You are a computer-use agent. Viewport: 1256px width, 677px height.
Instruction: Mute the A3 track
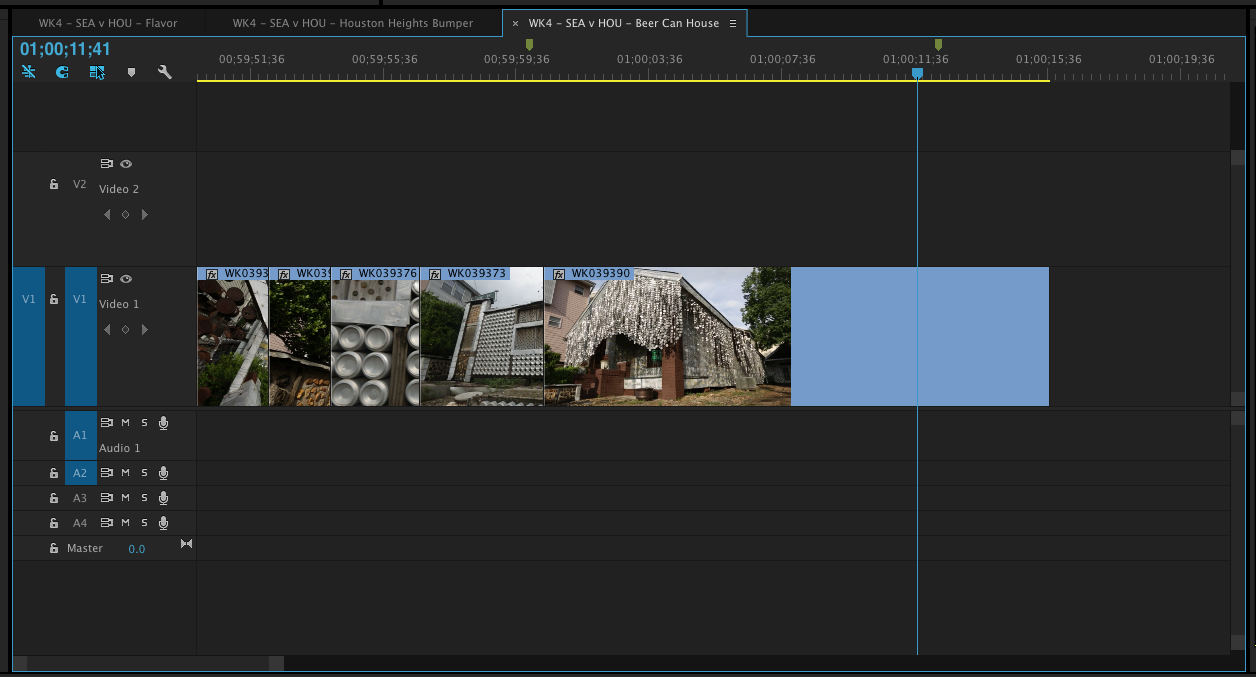pos(126,498)
